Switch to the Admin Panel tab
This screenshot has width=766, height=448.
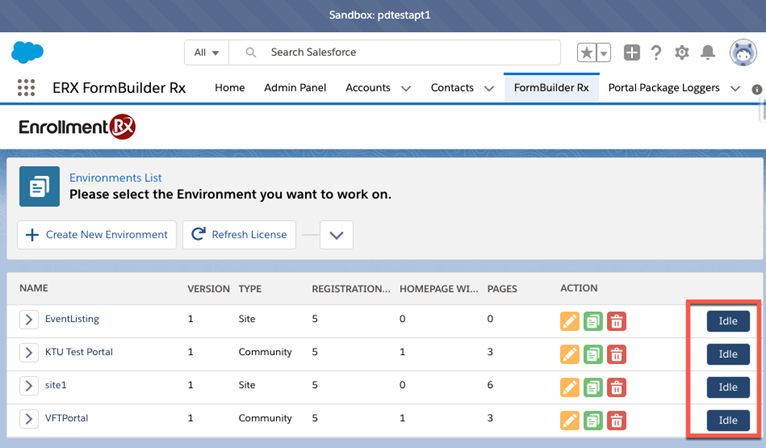coord(295,88)
